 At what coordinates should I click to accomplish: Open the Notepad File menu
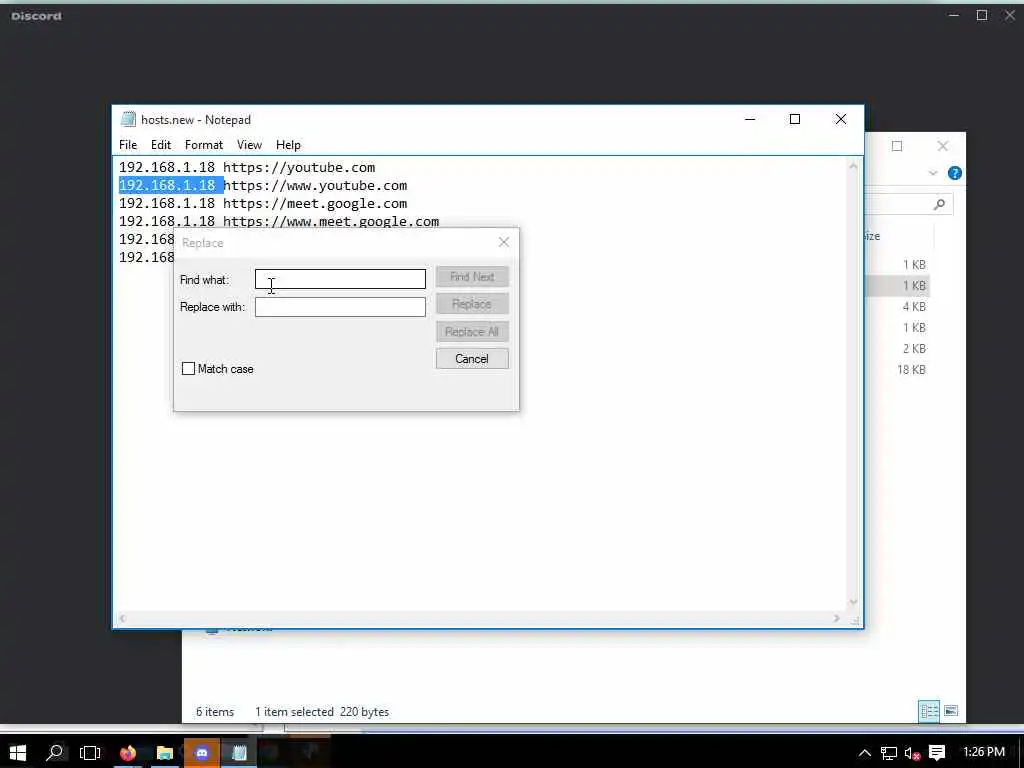coord(128,145)
